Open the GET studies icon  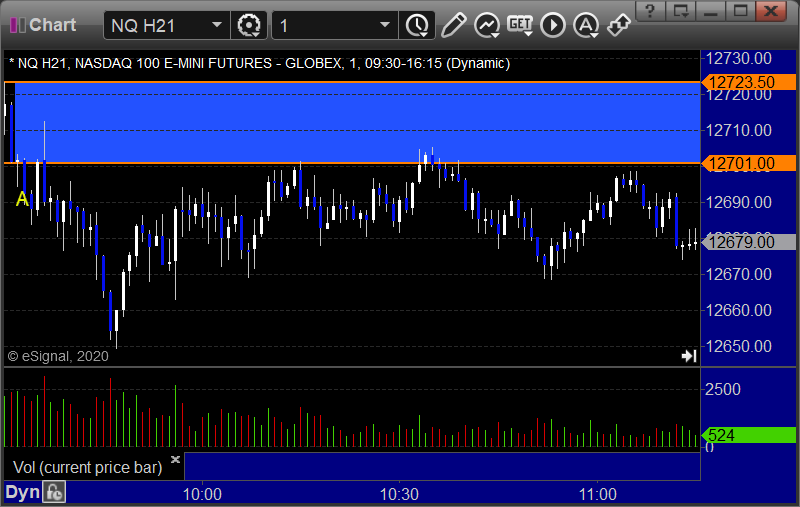tap(520, 26)
